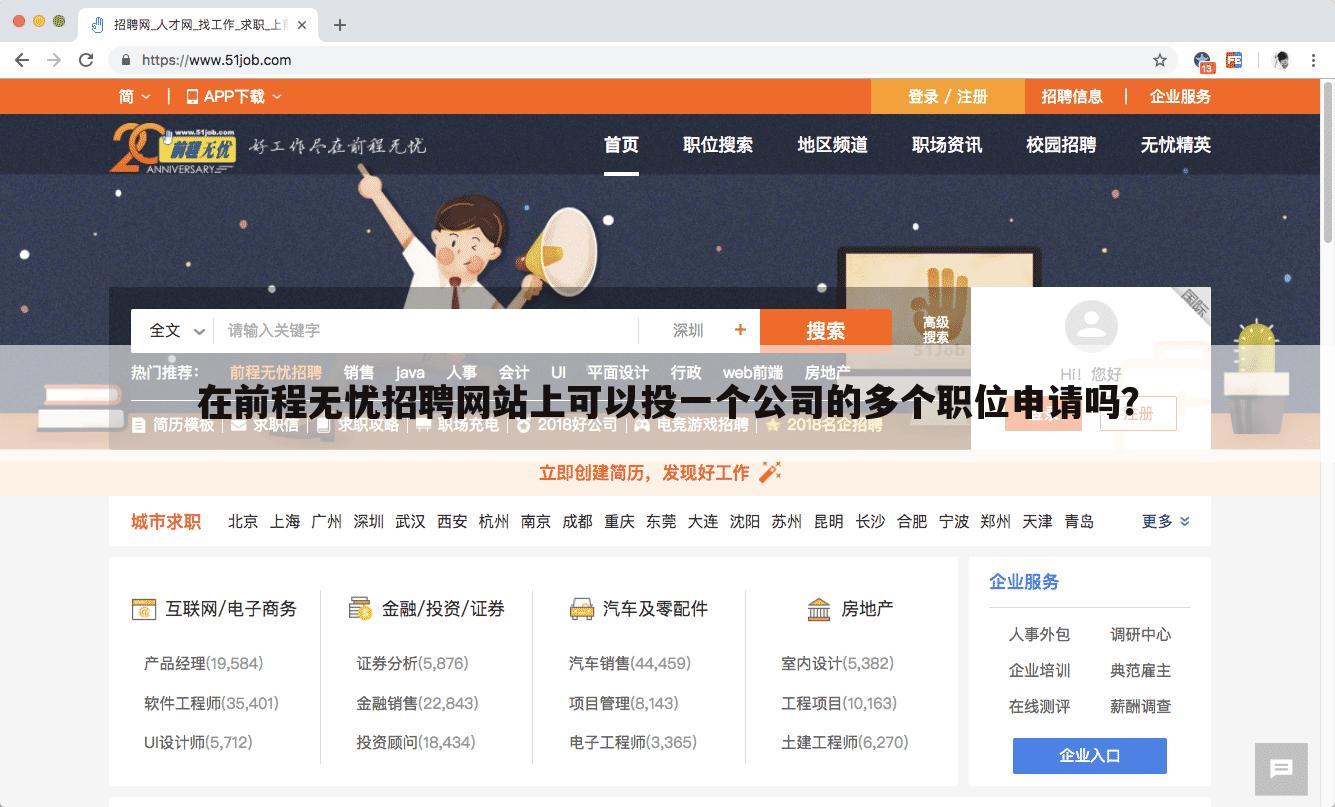Click the 登录 / 注册 button

click(948, 96)
